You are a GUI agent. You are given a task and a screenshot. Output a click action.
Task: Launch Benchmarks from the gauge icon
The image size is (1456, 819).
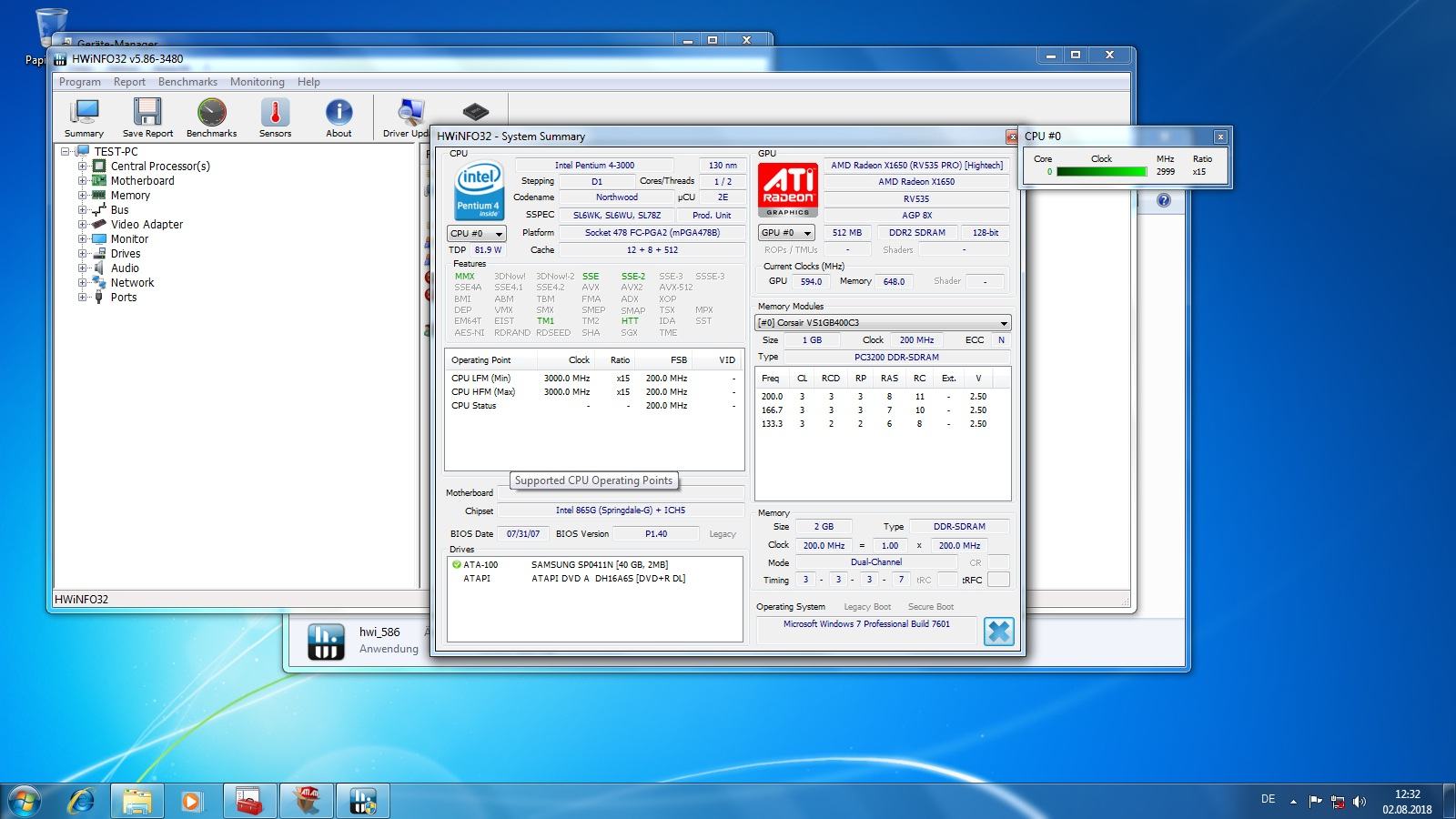[211, 117]
